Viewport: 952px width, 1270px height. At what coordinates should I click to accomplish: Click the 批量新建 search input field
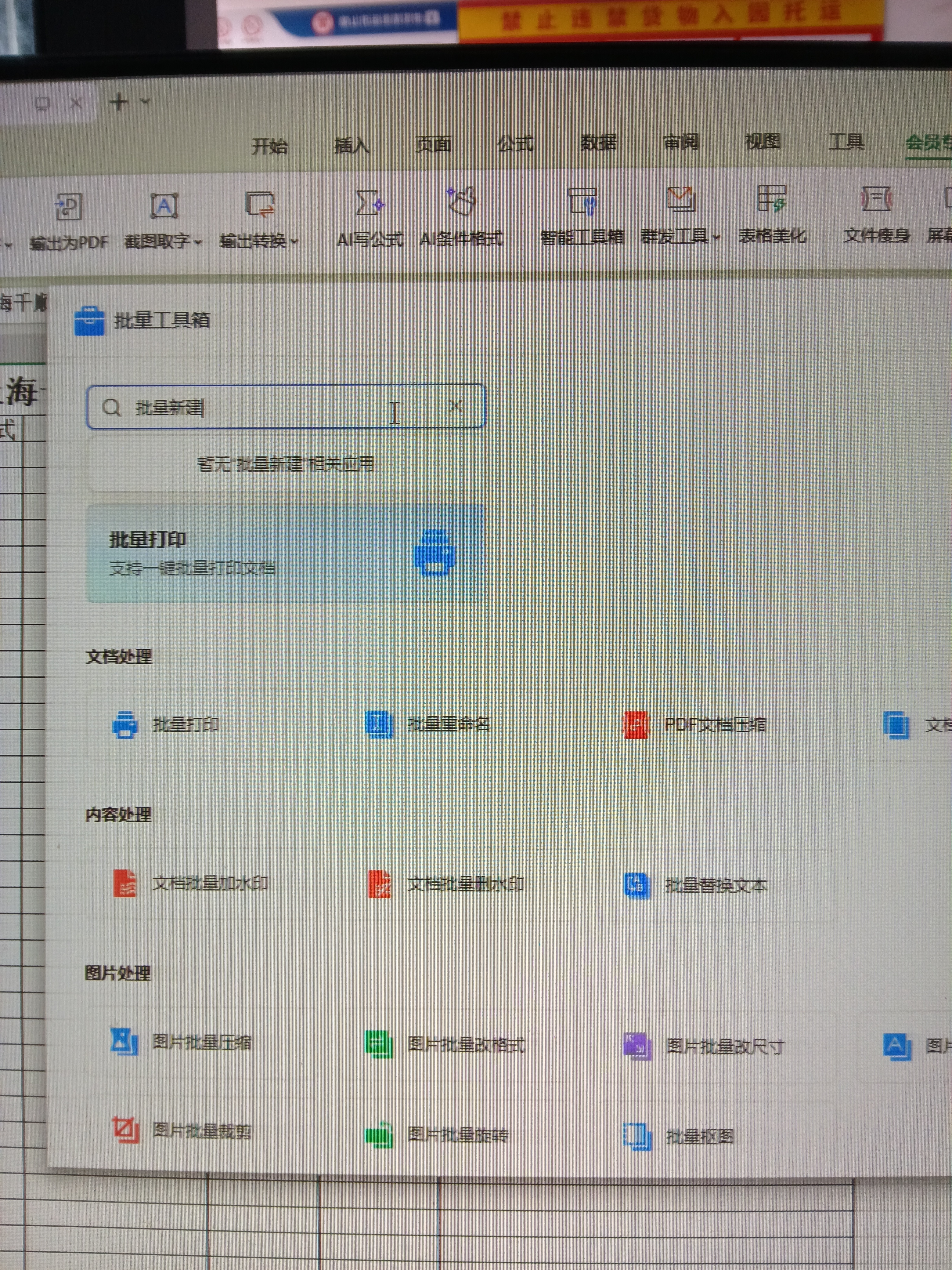(258, 408)
